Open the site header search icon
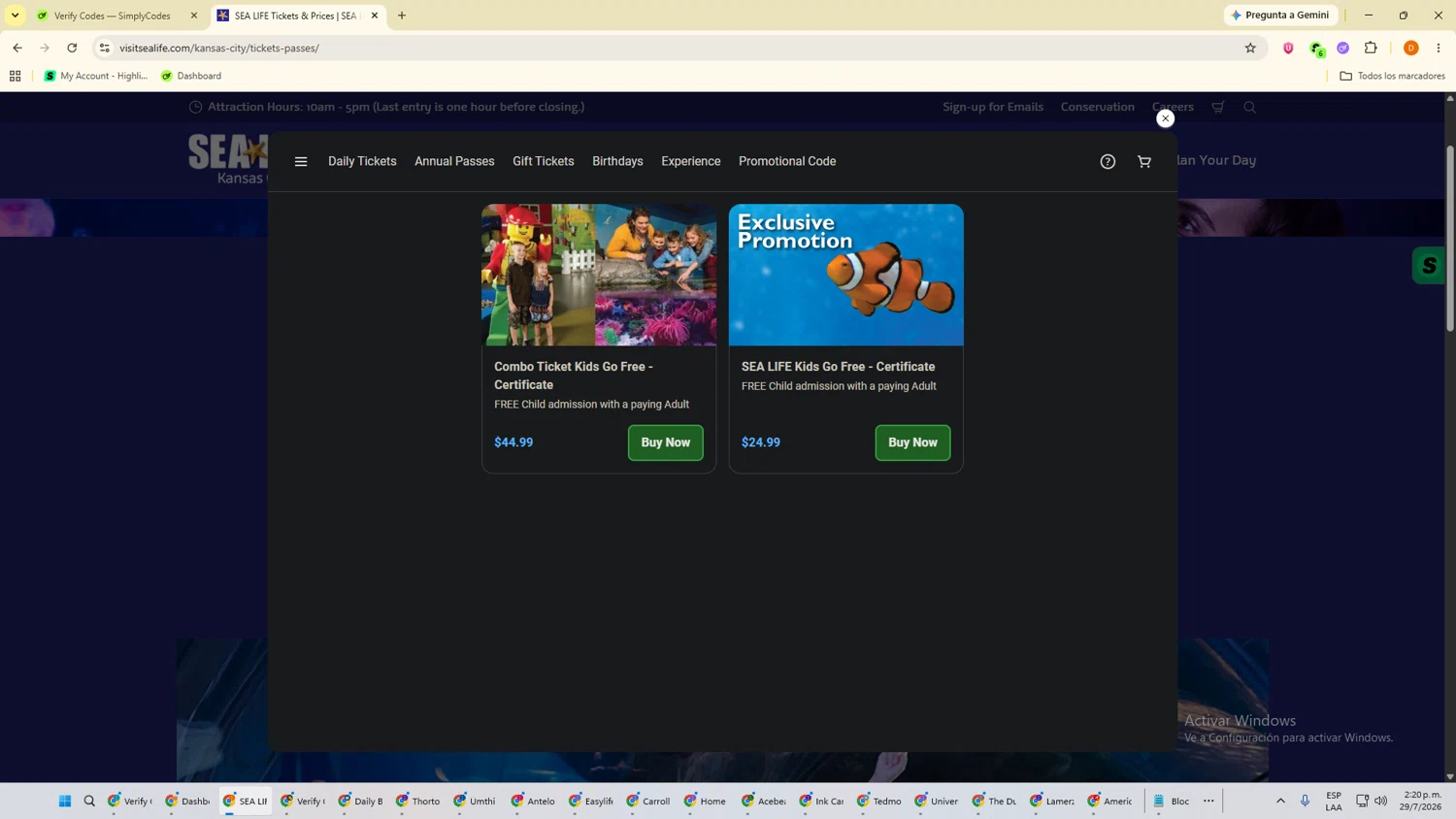This screenshot has width=1456, height=819. (1250, 107)
